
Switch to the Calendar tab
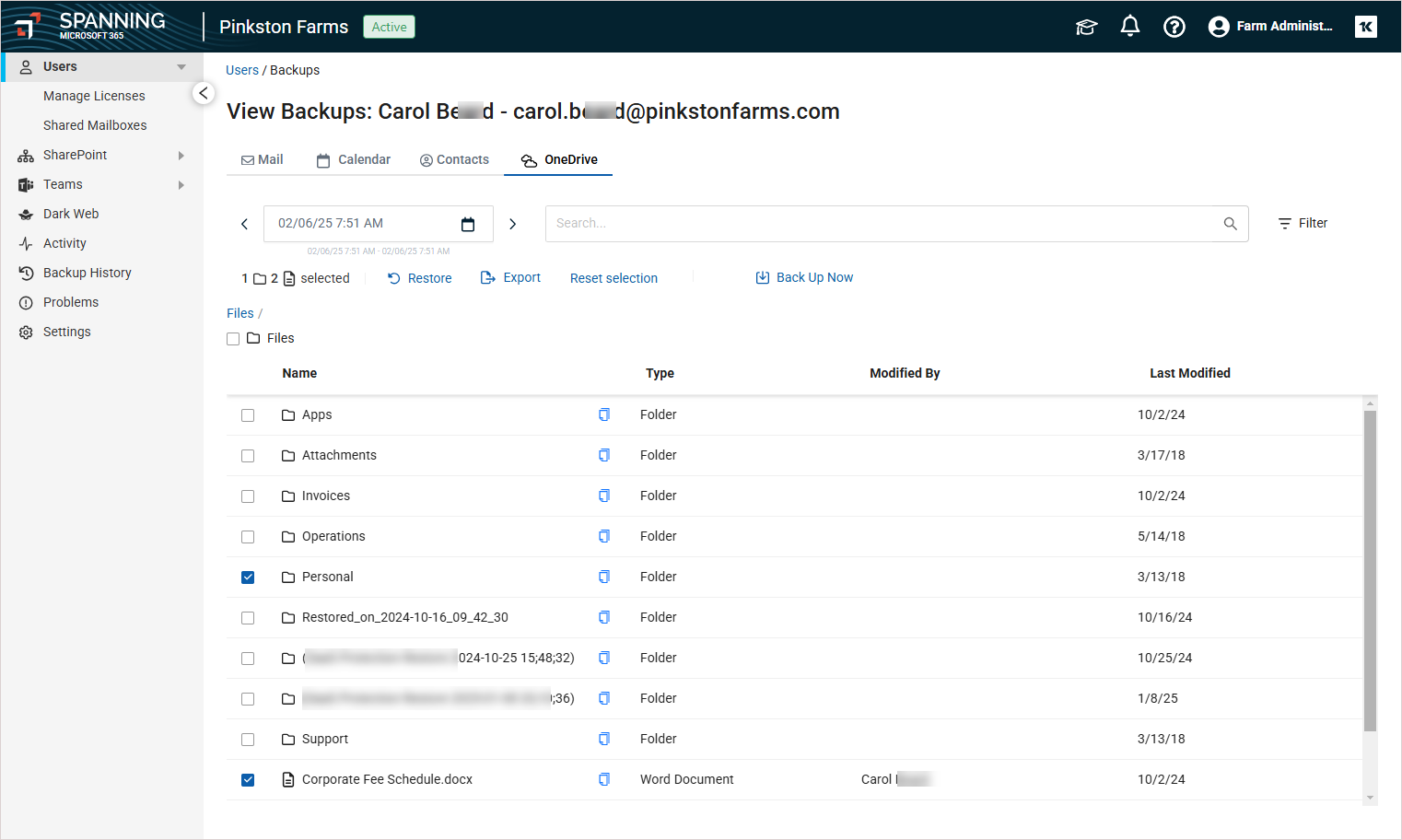pos(354,159)
